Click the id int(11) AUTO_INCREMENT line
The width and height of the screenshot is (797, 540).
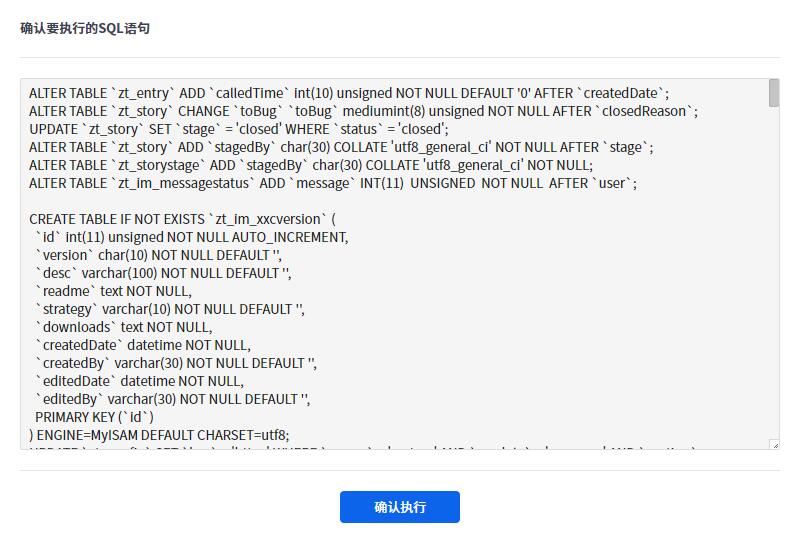point(191,237)
